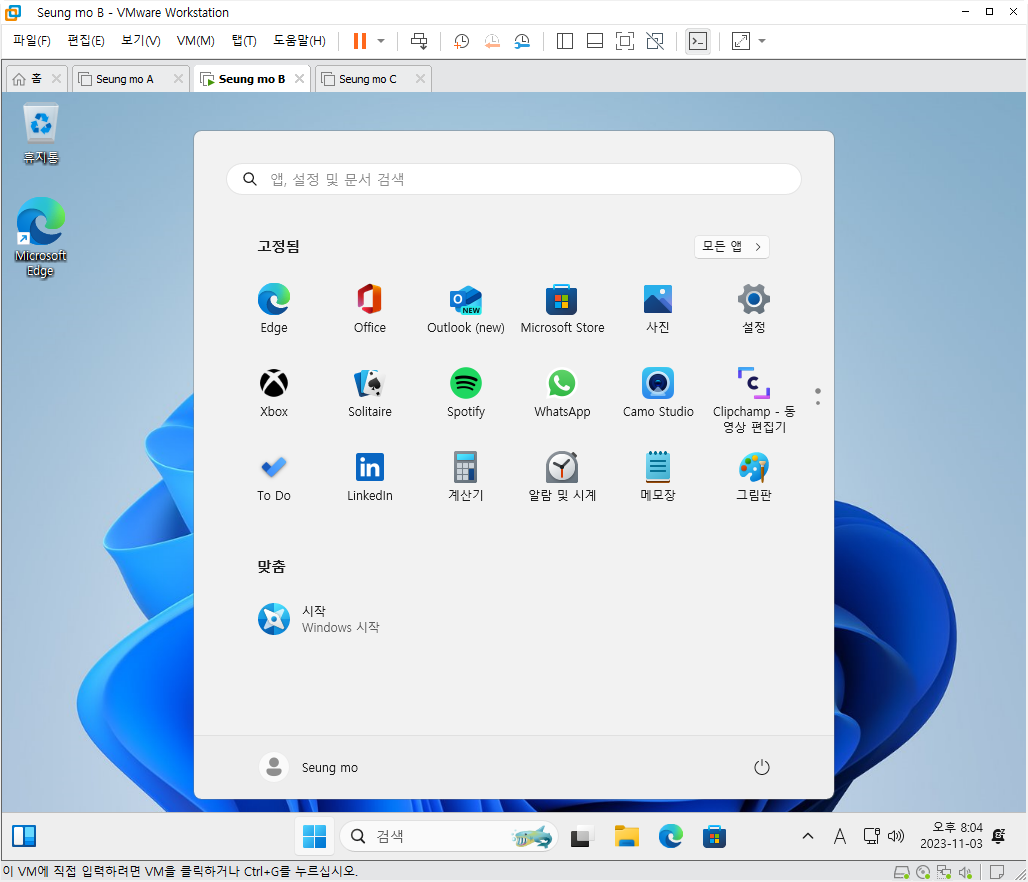1028x882 pixels.
Task: Expand the power options dropdown arrow
Action: [x=381, y=41]
